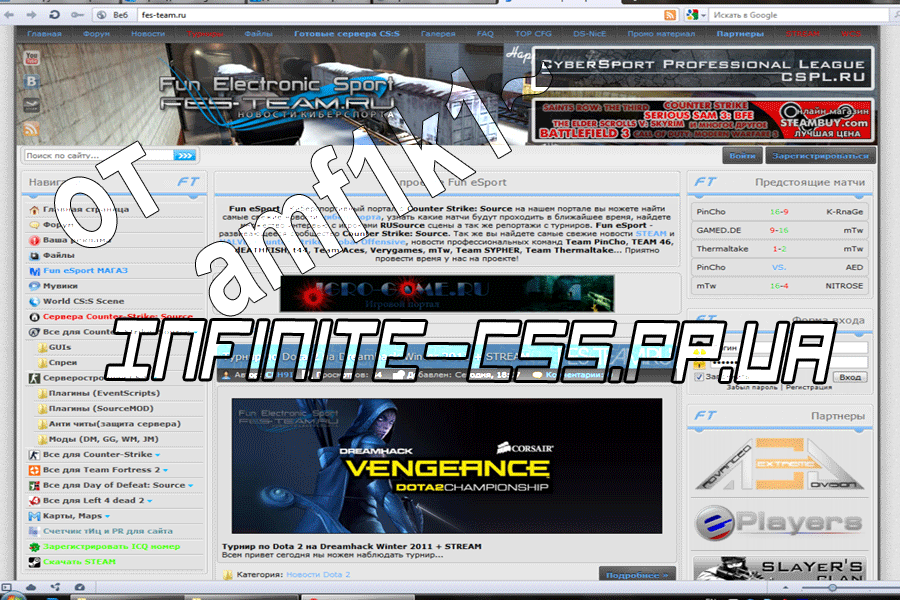Image resolution: width=900 pixels, height=600 pixels.
Task: Expand Все для Day of Defeat: Source arrow
Action: pos(191,486)
